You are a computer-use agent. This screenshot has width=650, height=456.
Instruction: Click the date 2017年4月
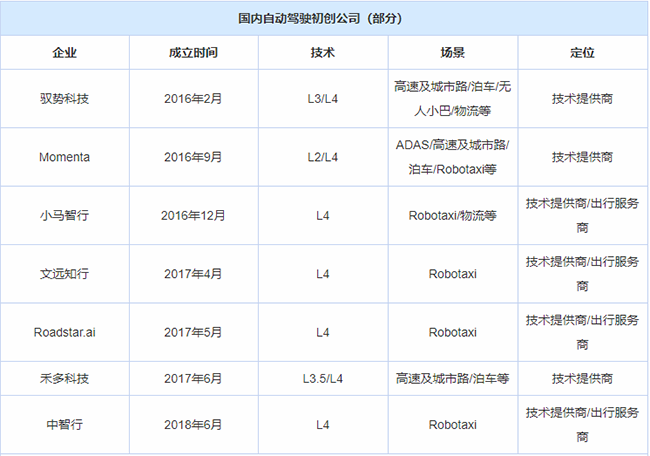(x=193, y=274)
